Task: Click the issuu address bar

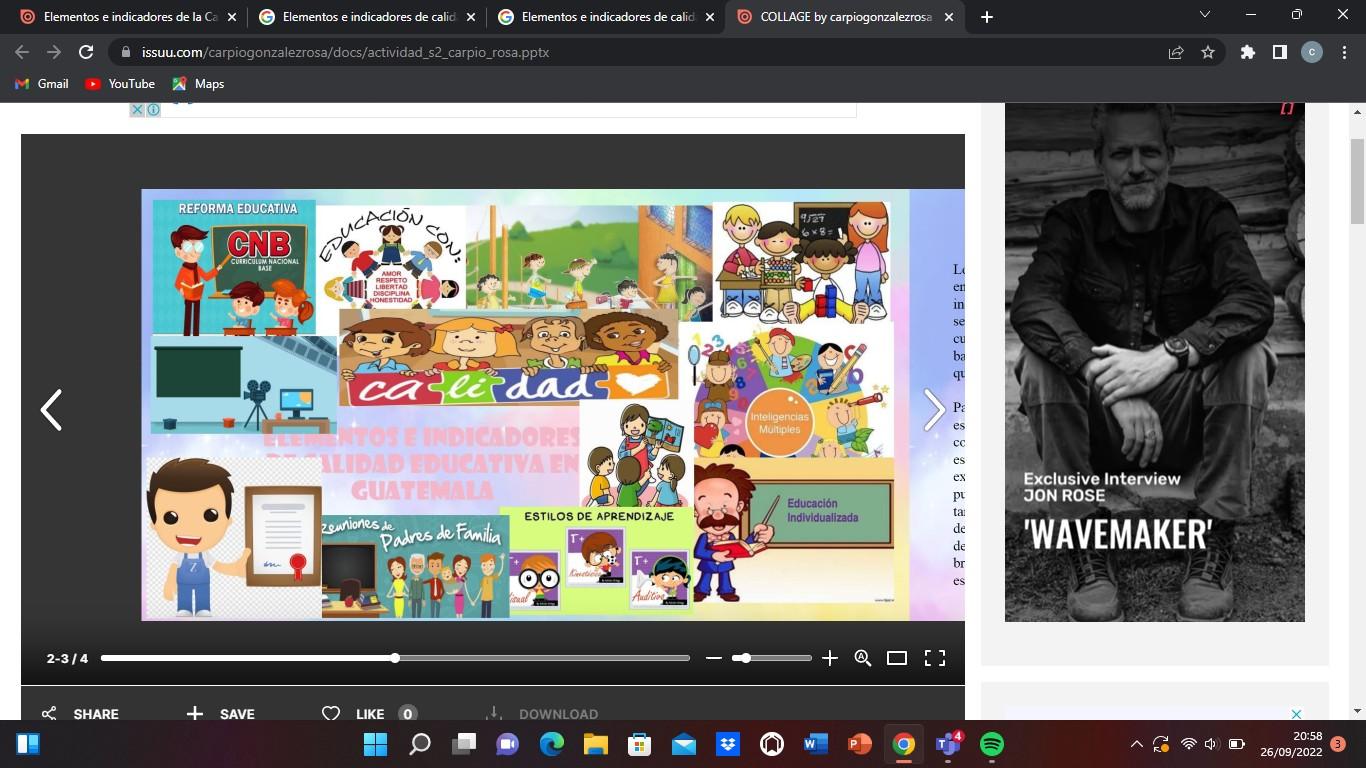Action: coord(640,53)
